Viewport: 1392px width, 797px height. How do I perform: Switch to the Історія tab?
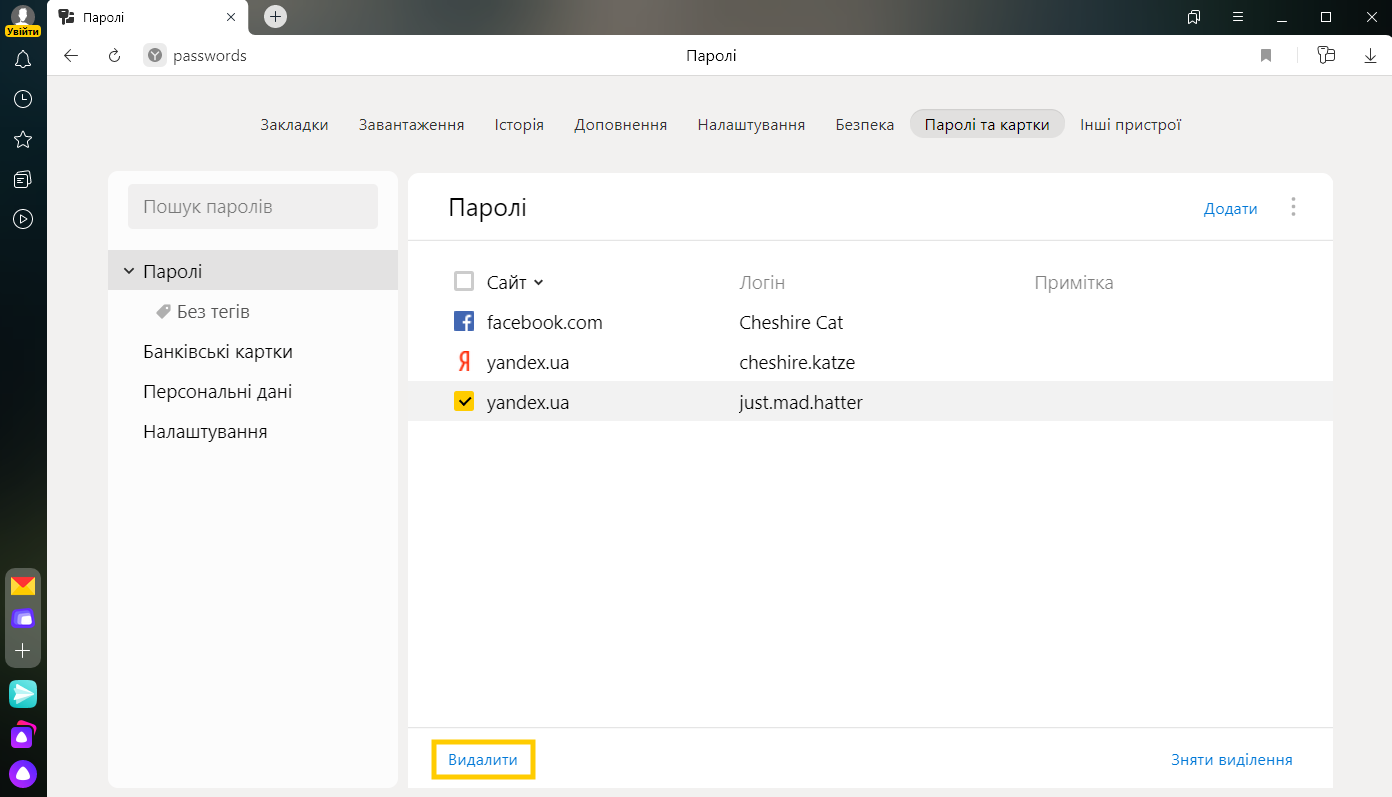(519, 125)
